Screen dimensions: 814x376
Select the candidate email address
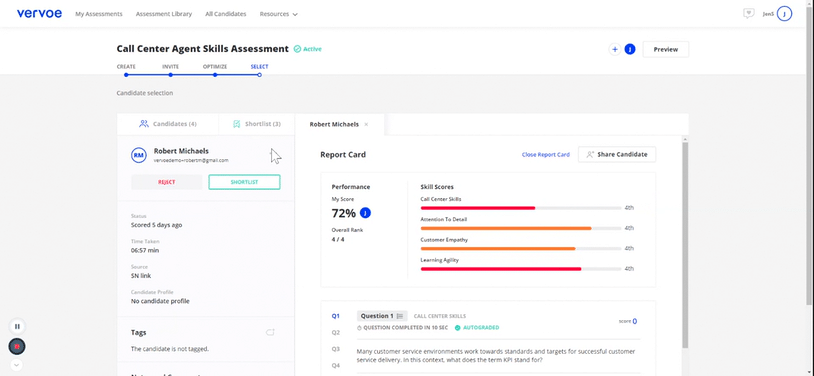point(191,160)
